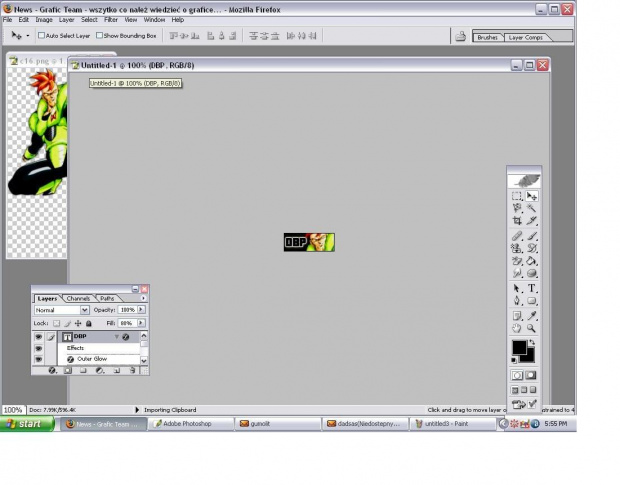Select the Crop tool

click(517, 221)
